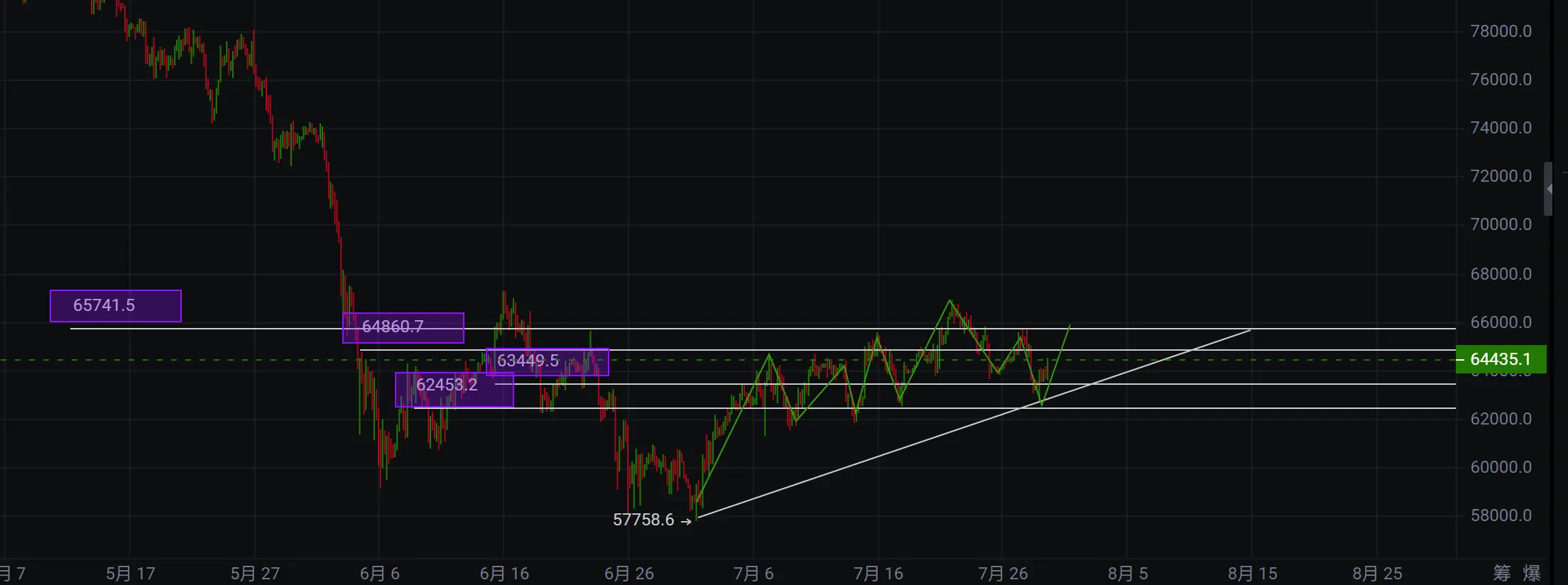Click the 8月 15 date label
This screenshot has width=1568, height=585.
pos(1253,574)
